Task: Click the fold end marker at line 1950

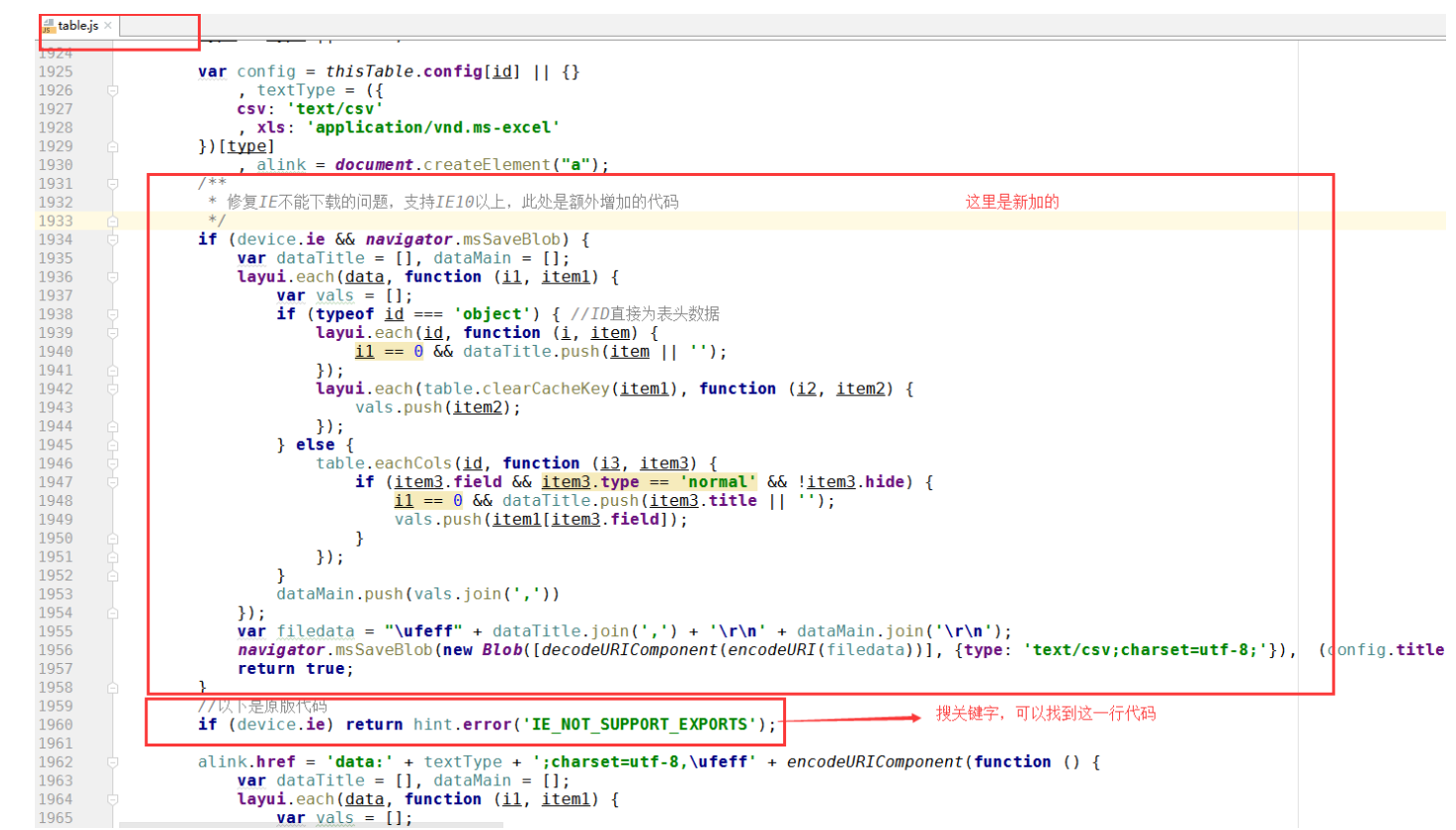Action: [112, 539]
